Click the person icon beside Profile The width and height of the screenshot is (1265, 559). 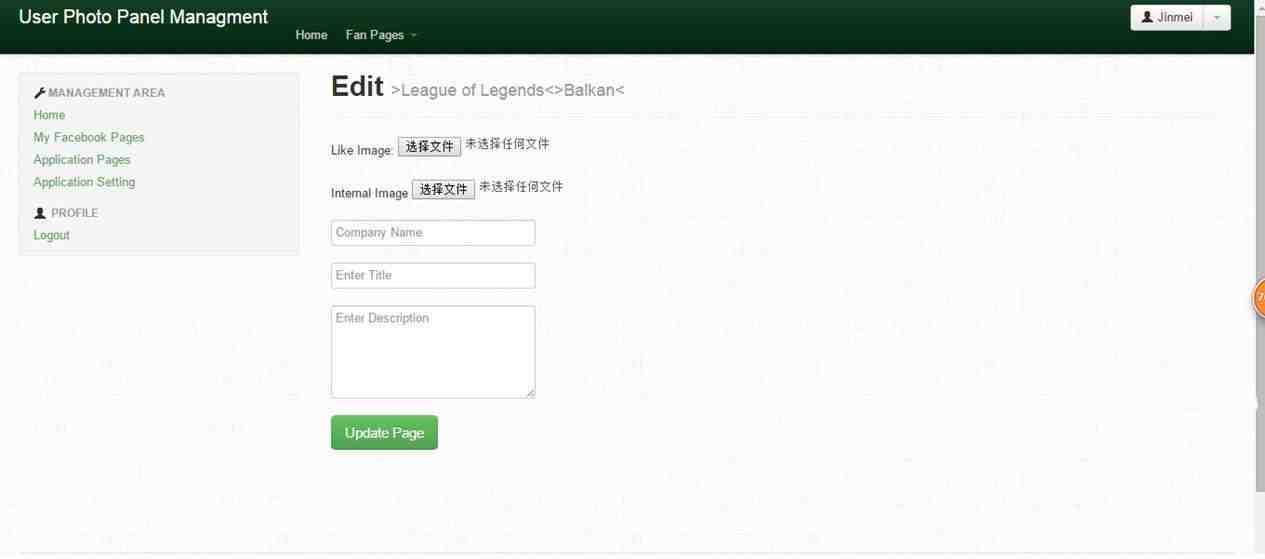click(40, 213)
